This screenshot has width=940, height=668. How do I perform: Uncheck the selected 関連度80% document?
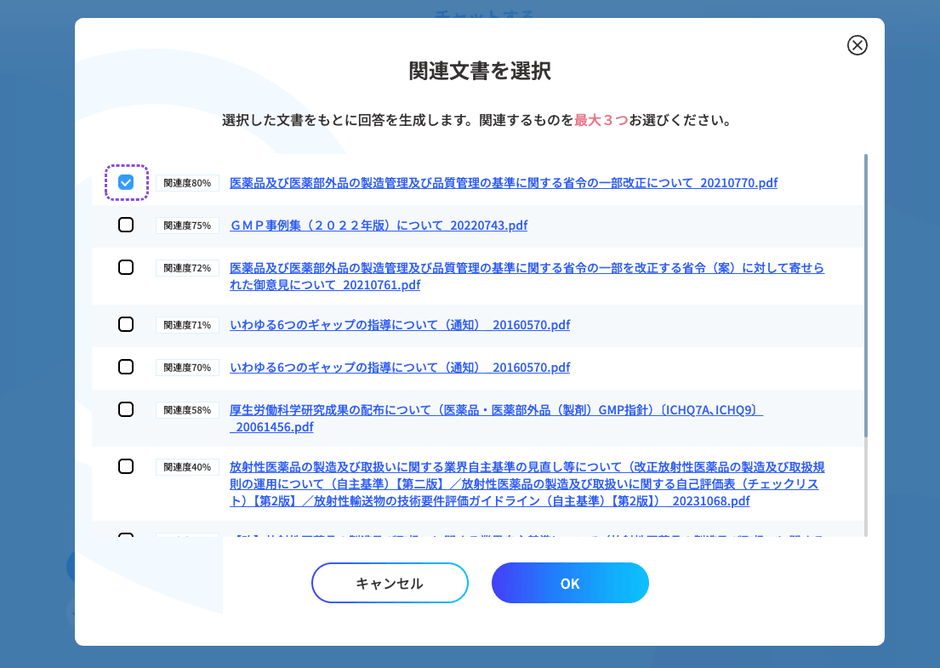click(x=125, y=182)
